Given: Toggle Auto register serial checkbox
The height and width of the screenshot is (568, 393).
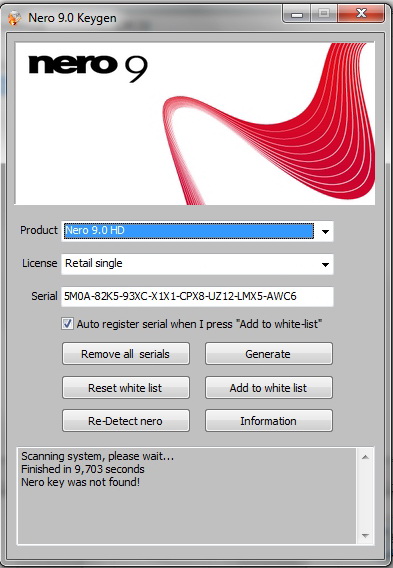Looking at the screenshot, I should [x=67, y=323].
